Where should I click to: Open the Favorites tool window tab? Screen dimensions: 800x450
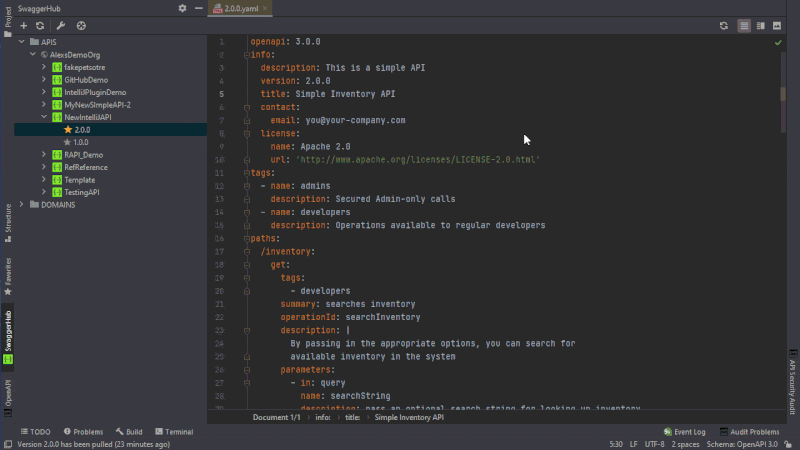coord(8,276)
